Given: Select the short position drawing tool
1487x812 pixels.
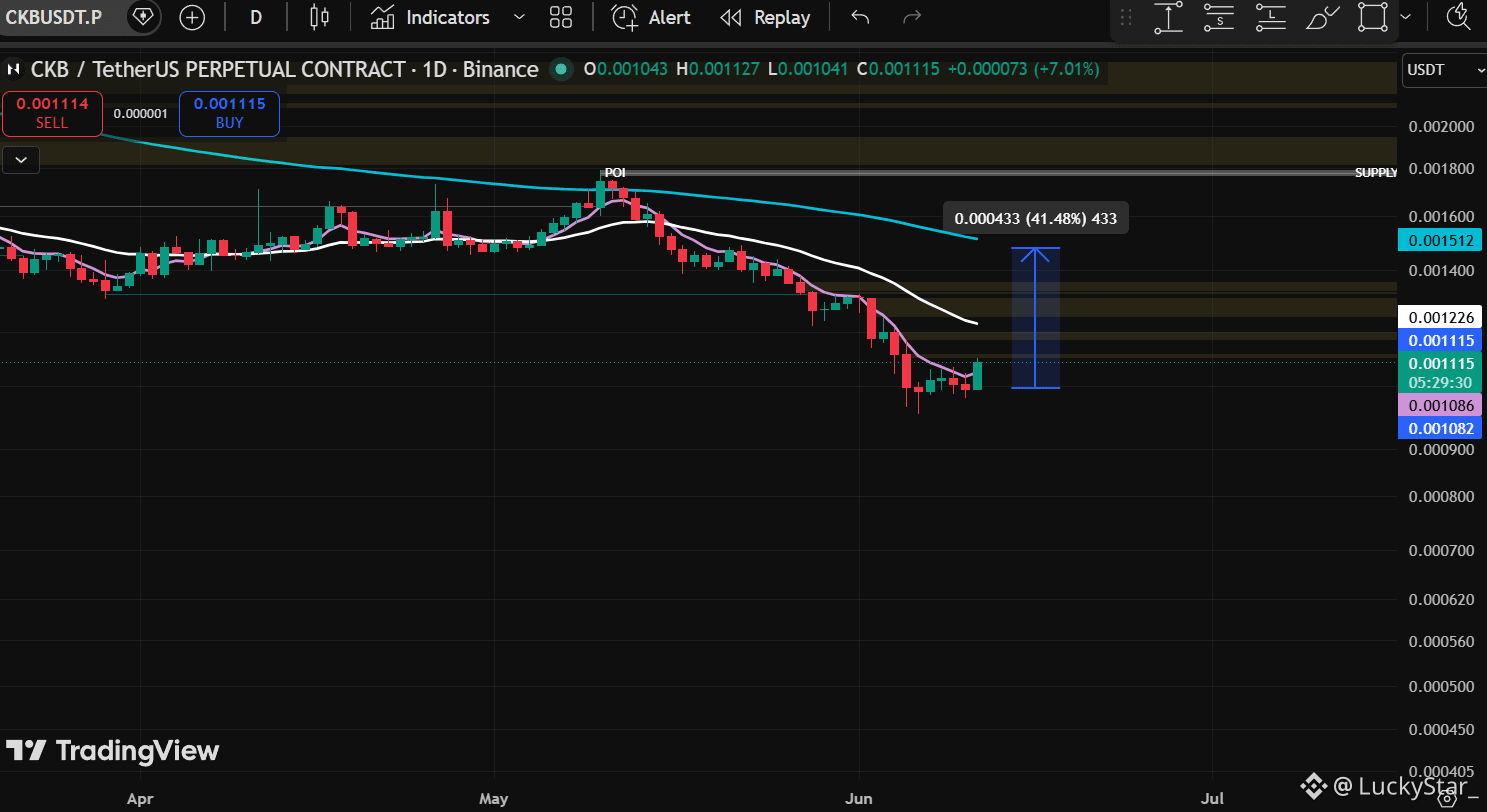Looking at the screenshot, I should coord(1220,17).
